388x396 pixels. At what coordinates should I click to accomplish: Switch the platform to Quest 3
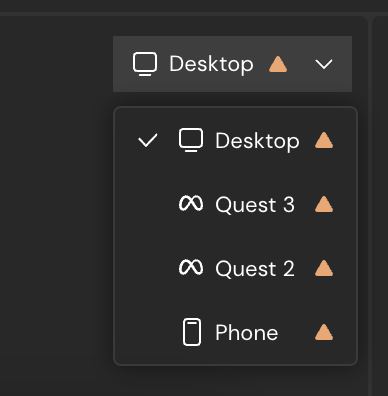click(236, 204)
